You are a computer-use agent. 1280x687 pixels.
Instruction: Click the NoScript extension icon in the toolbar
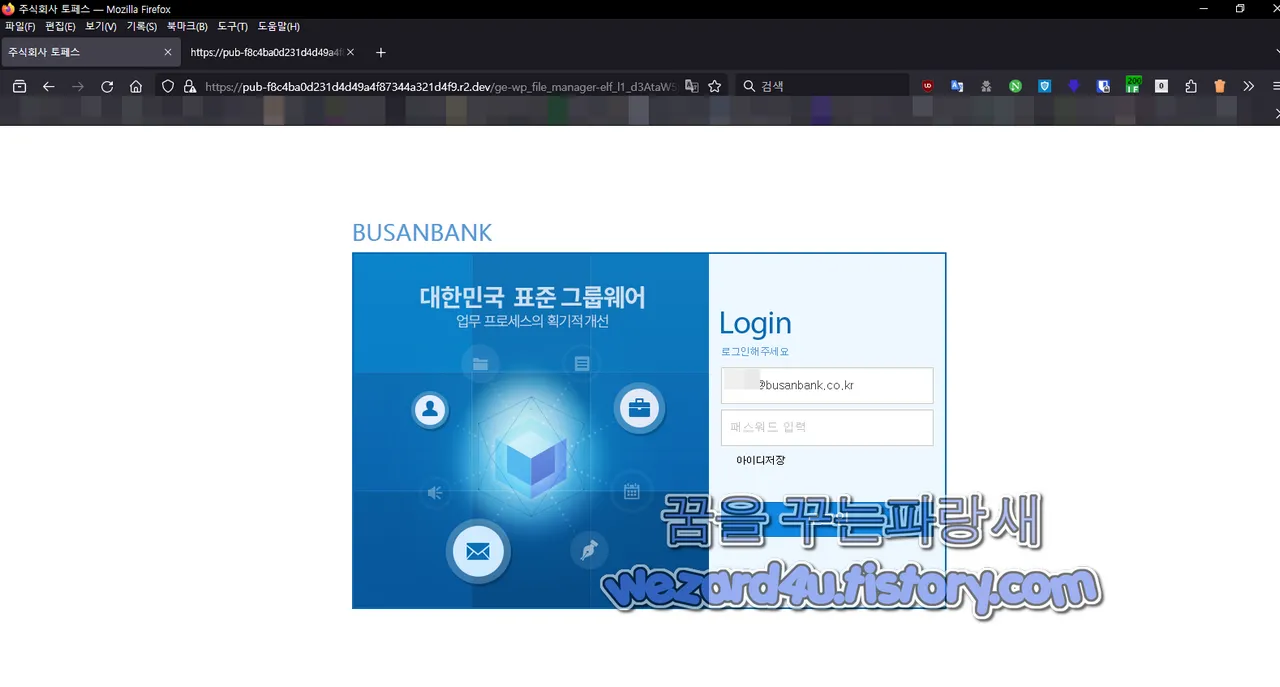[1015, 86]
